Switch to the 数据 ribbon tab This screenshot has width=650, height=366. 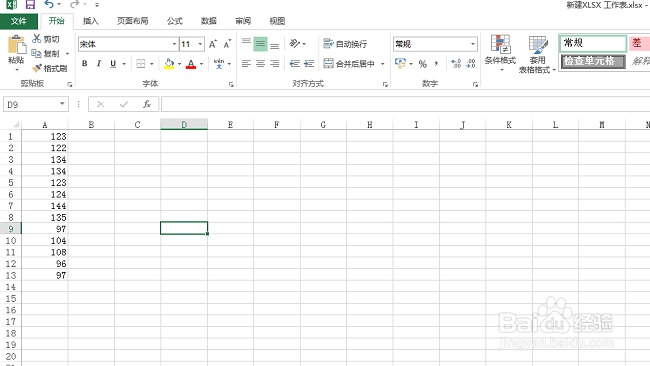point(209,21)
